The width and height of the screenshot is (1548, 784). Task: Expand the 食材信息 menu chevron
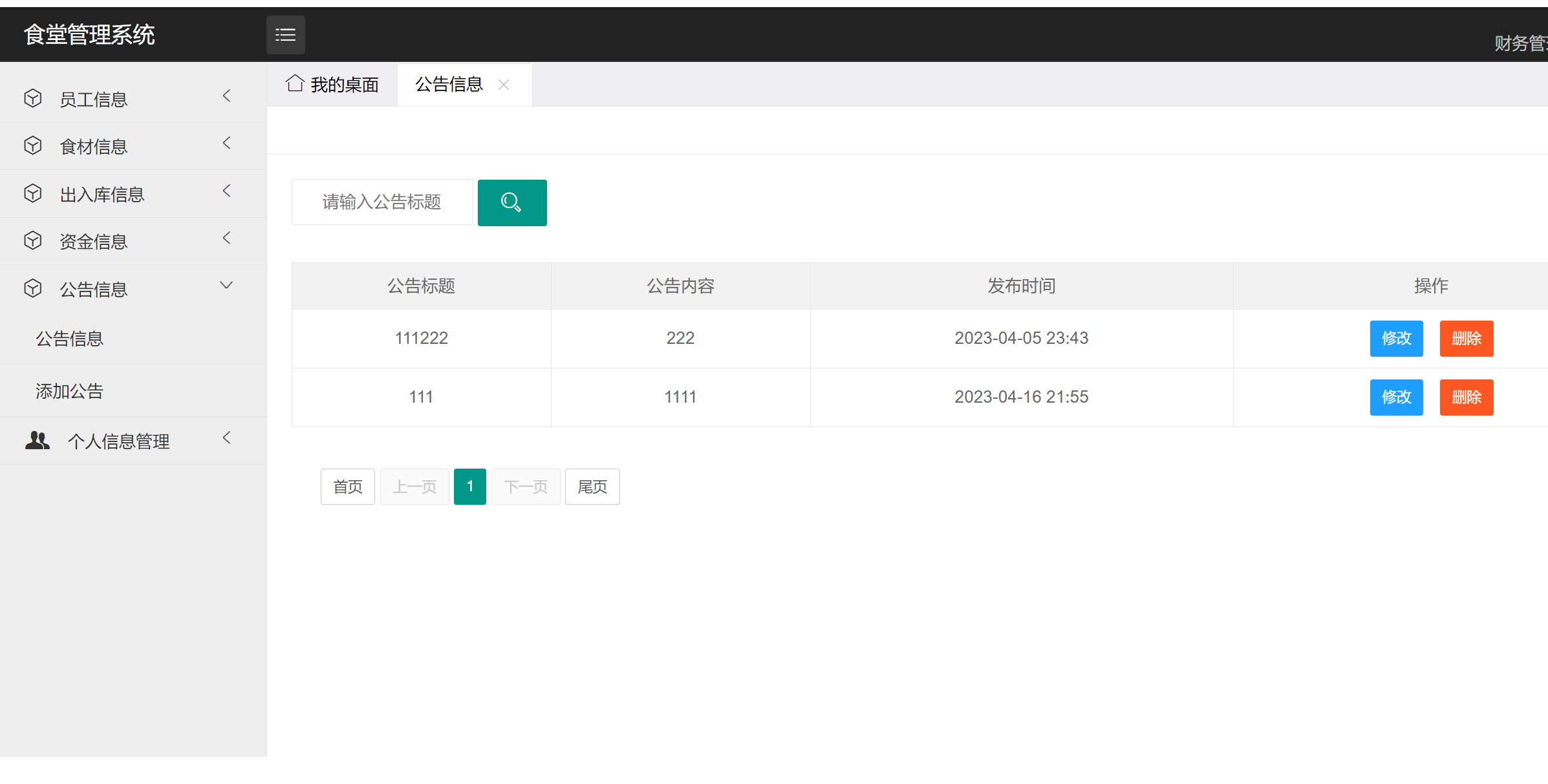[226, 143]
